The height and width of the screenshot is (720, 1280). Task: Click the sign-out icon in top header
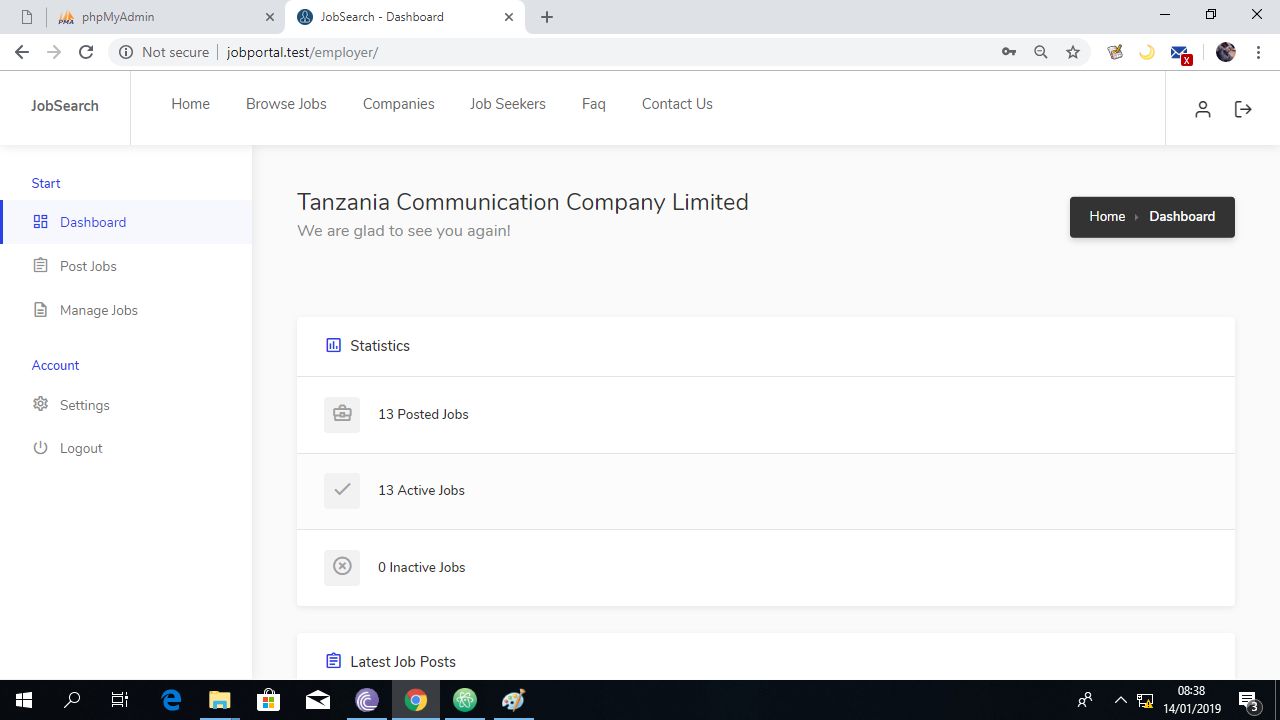tap(1243, 109)
